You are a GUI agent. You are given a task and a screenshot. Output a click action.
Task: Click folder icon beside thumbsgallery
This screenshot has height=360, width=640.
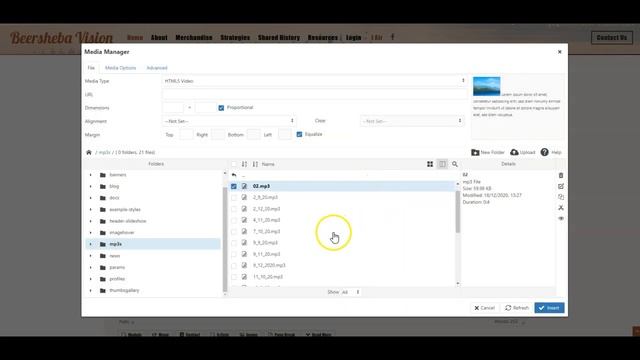103,291
